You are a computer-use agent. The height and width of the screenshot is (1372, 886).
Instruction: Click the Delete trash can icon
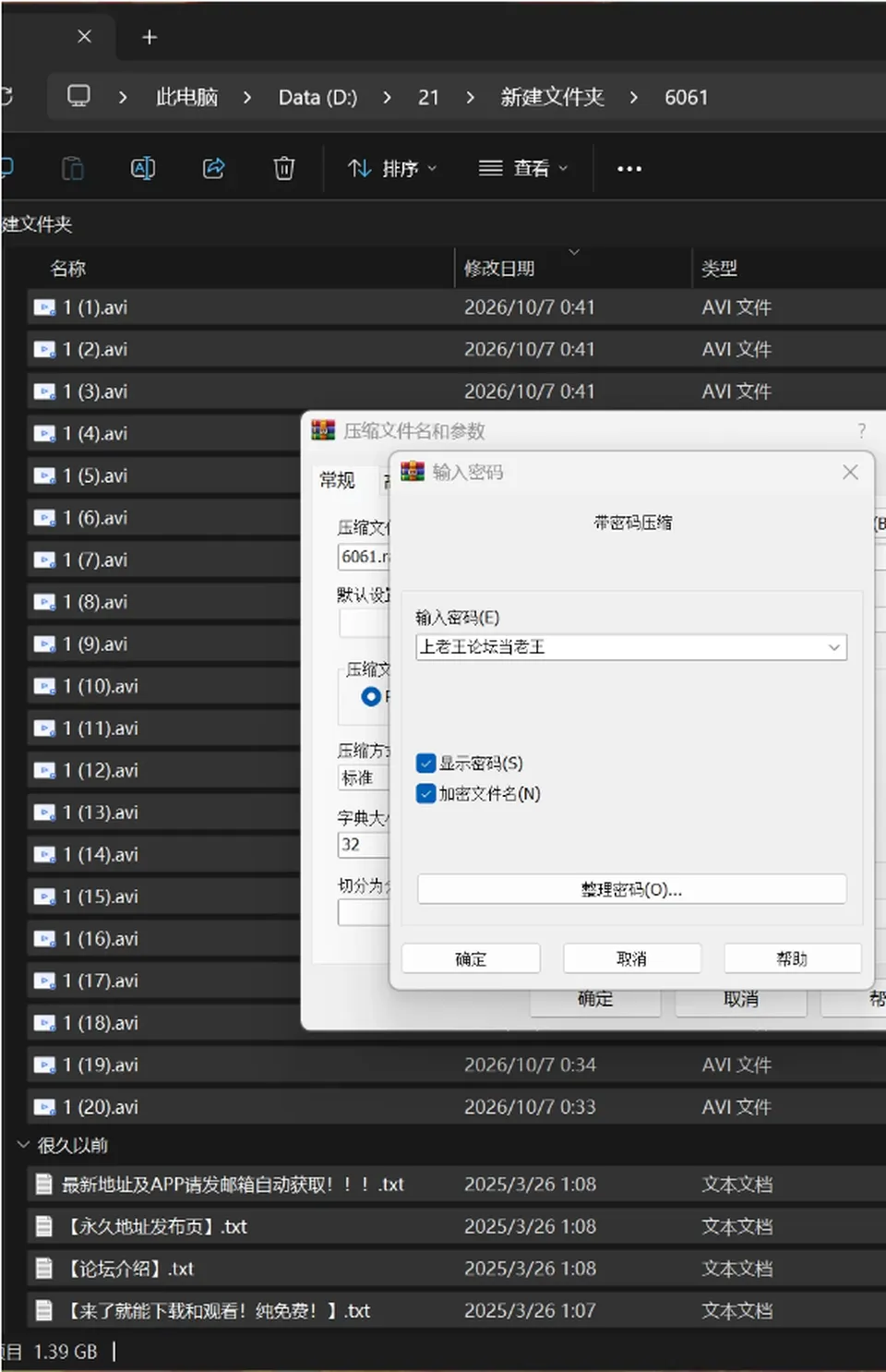pos(284,168)
